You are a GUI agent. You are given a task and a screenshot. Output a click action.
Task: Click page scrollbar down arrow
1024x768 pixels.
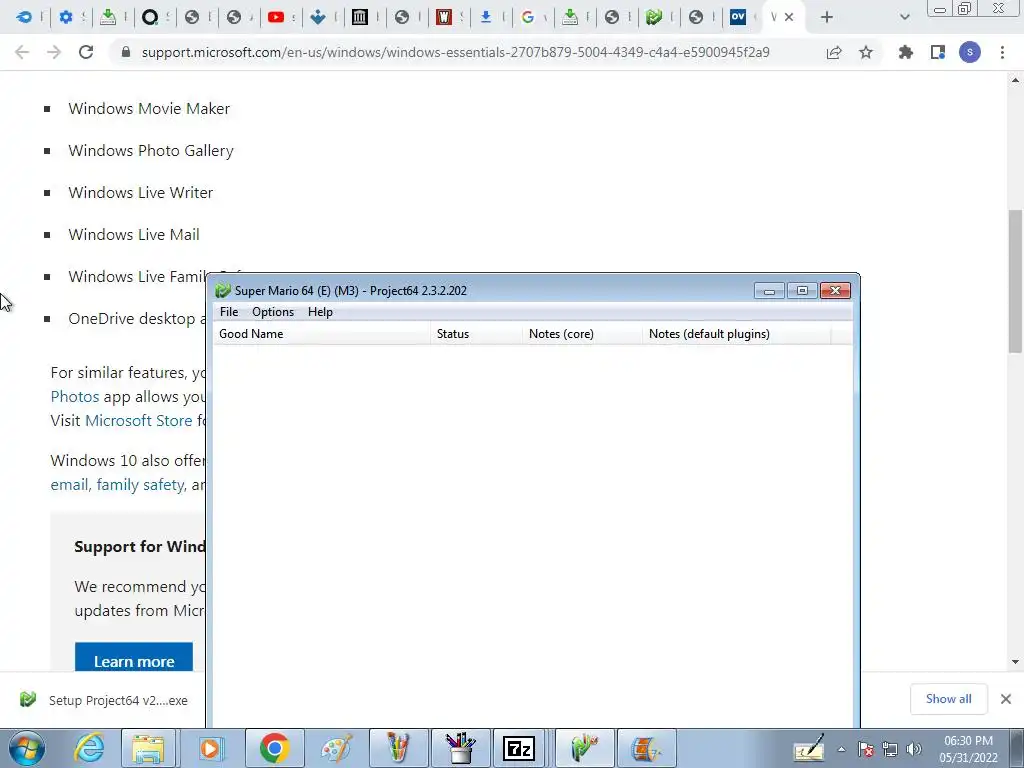coord(1016,662)
